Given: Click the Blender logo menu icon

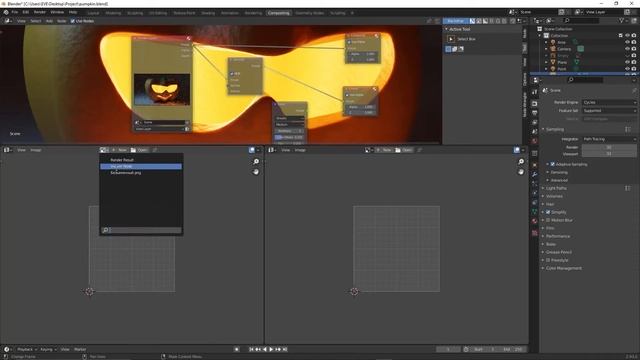Looking at the screenshot, I should point(6,12).
